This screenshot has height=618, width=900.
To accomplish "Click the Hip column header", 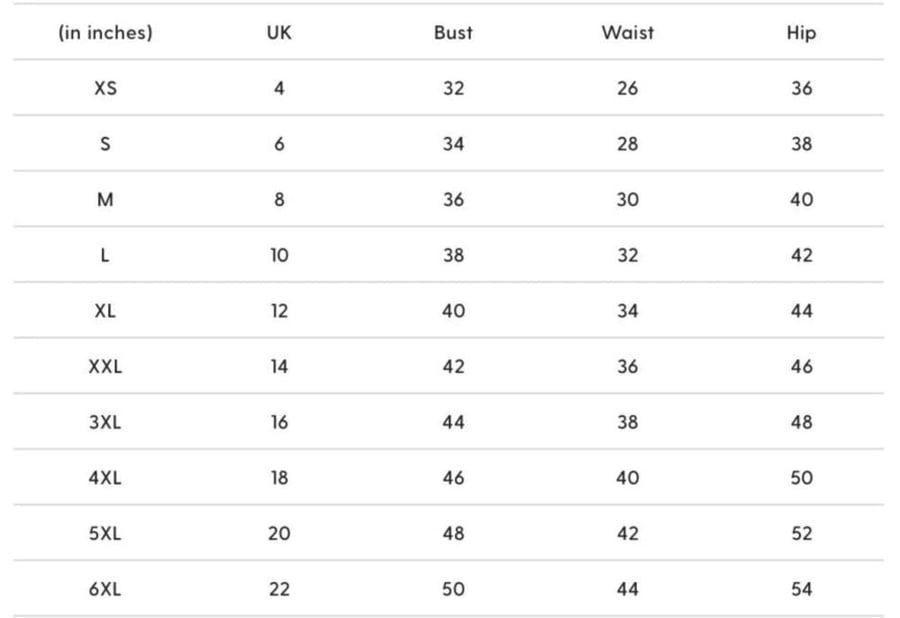I will 801,33.
